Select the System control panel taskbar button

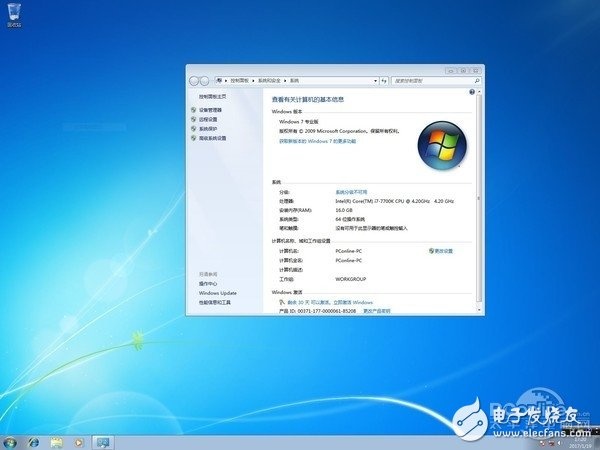(103, 443)
